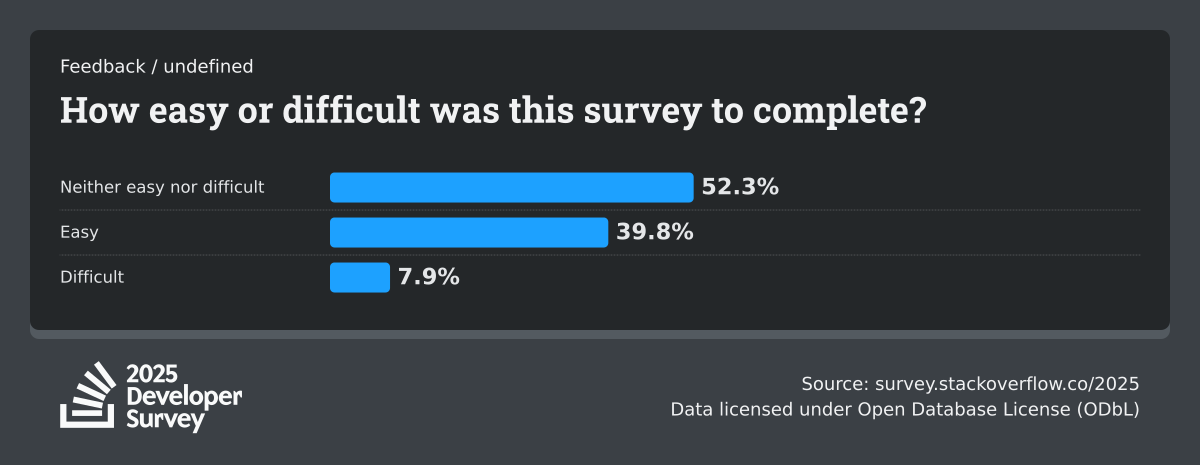Click the "Difficult" row label

click(92, 277)
